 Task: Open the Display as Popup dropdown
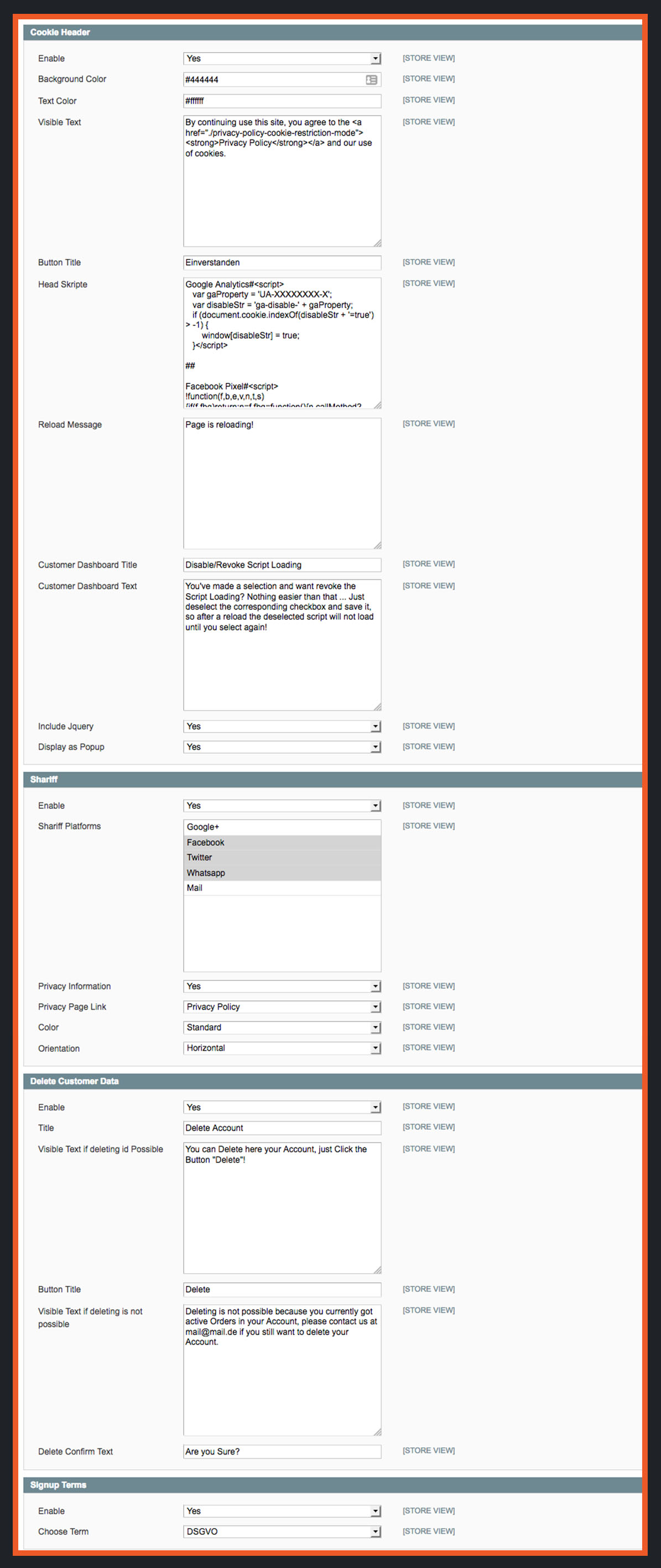pos(282,747)
